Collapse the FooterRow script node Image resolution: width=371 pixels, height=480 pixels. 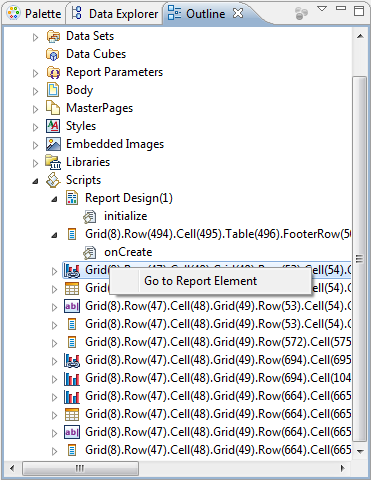click(54, 236)
